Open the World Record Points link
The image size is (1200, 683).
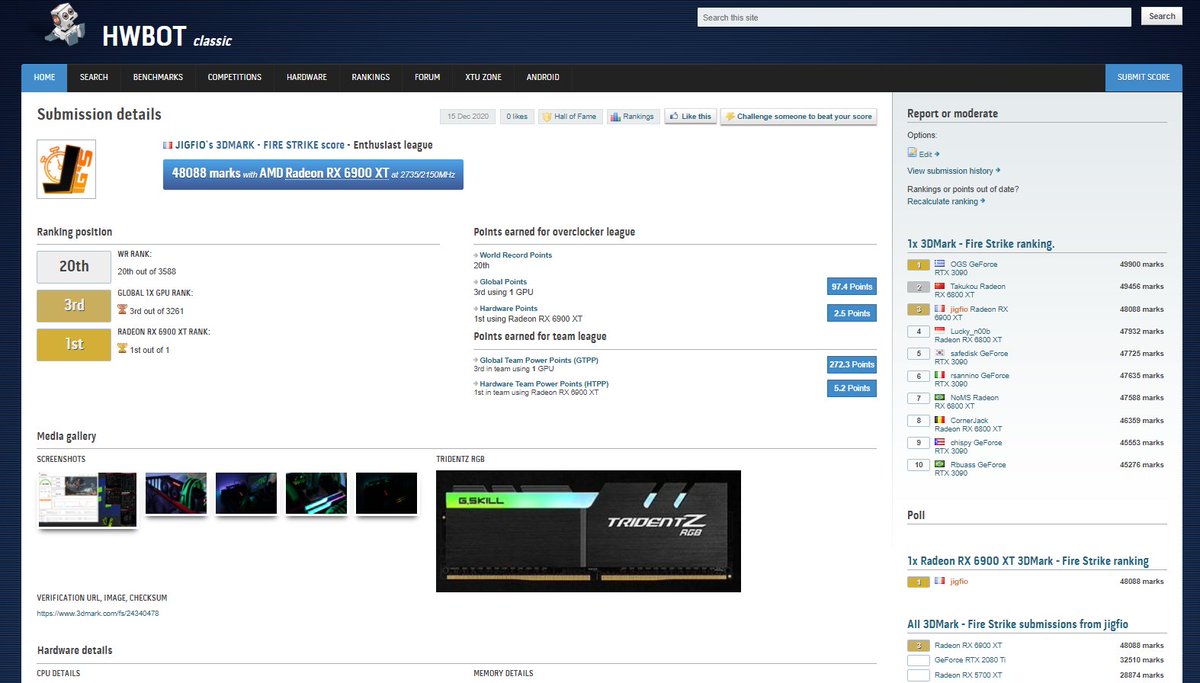(x=516, y=255)
